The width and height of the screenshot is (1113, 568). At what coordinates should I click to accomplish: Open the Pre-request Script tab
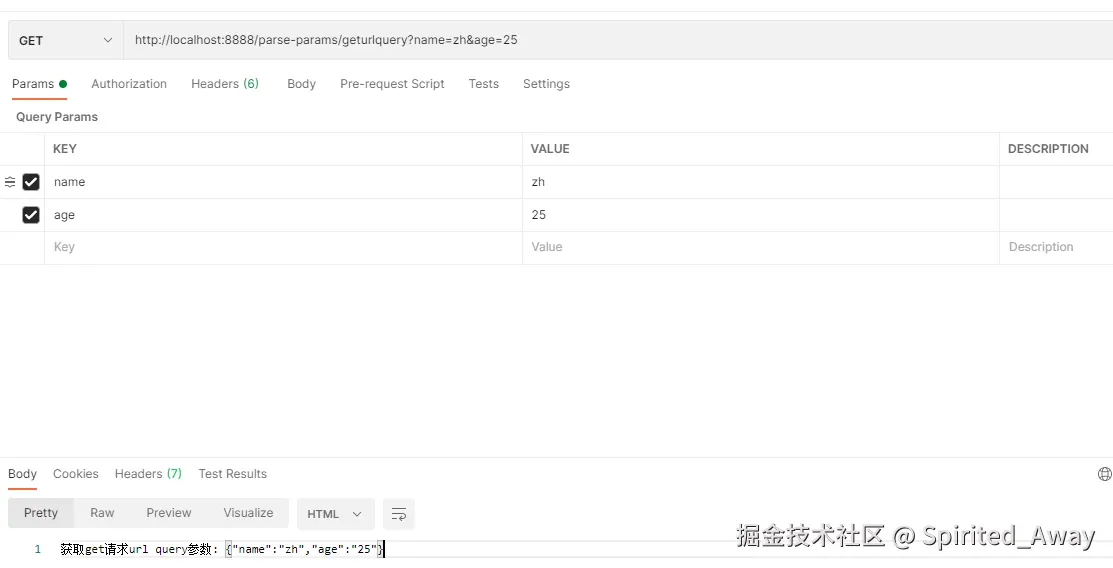(x=392, y=84)
